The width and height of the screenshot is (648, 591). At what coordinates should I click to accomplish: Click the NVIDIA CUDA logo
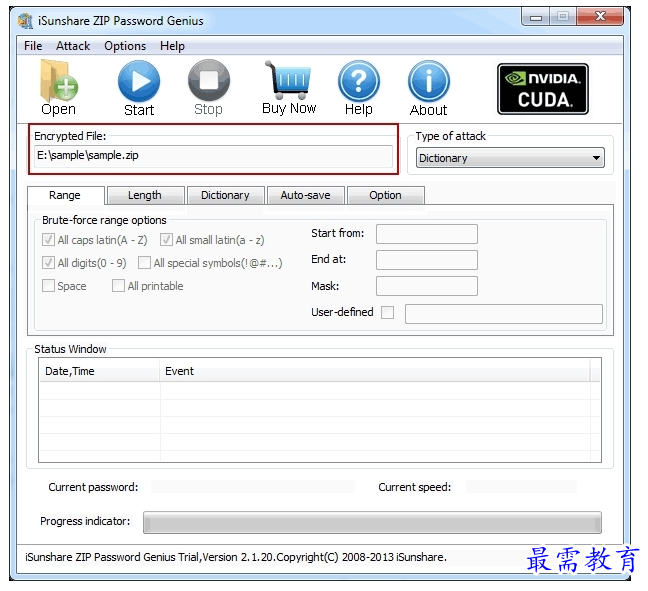pyautogui.click(x=543, y=89)
